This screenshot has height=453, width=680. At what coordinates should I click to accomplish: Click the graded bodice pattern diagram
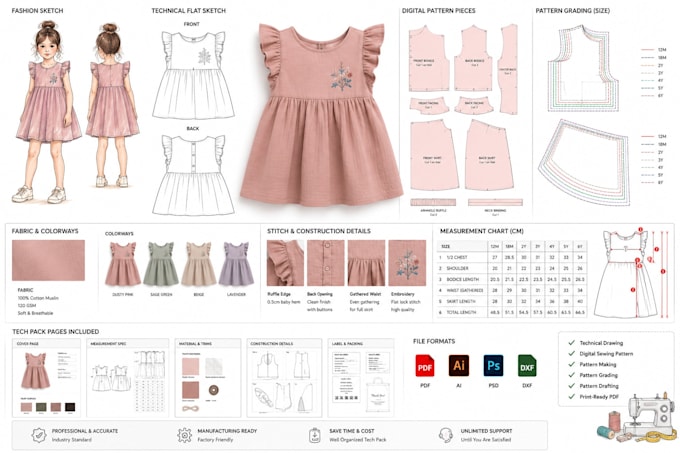point(583,68)
